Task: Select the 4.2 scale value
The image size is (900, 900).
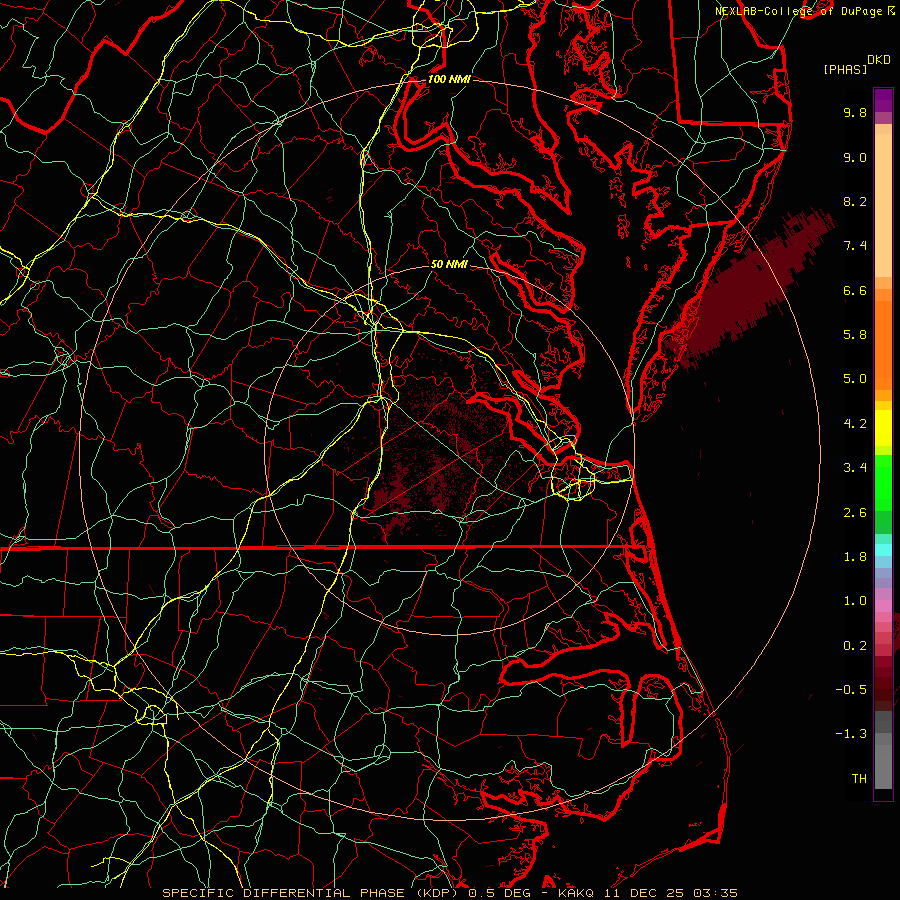Action: (x=855, y=424)
